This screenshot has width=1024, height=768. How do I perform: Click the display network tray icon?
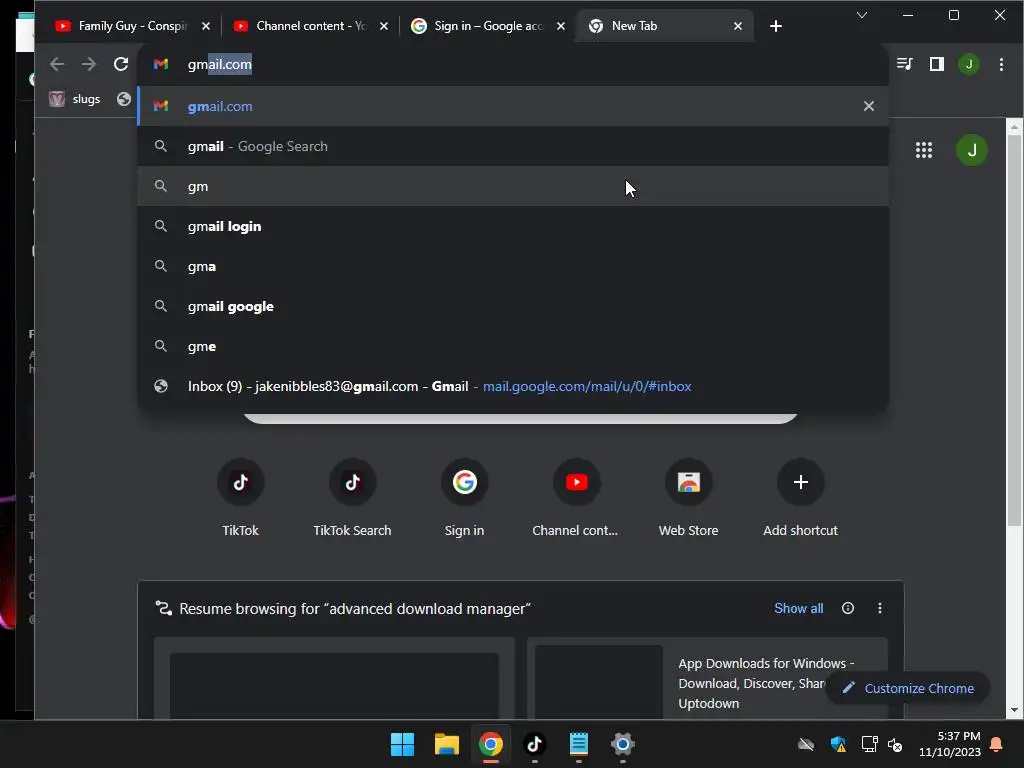pos(869,744)
